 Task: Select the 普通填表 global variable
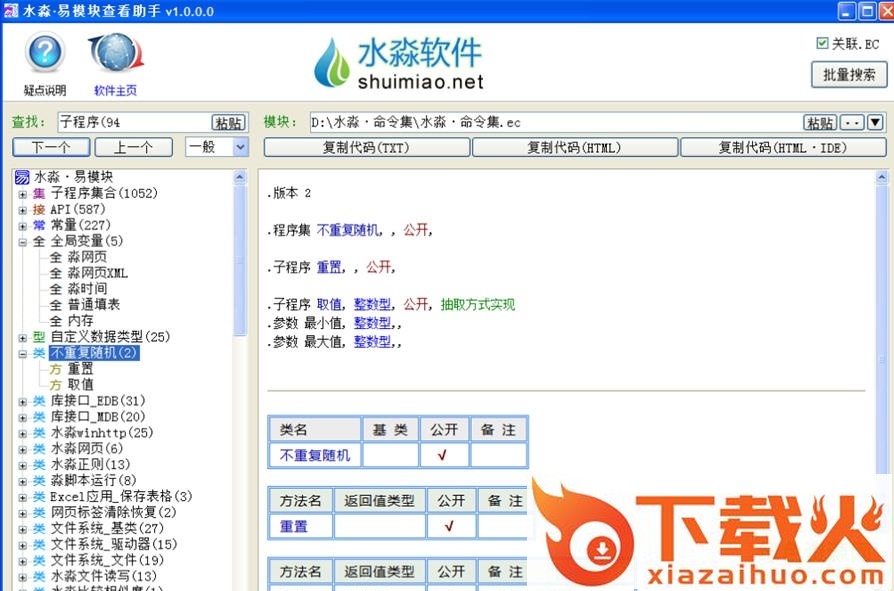[x=94, y=305]
